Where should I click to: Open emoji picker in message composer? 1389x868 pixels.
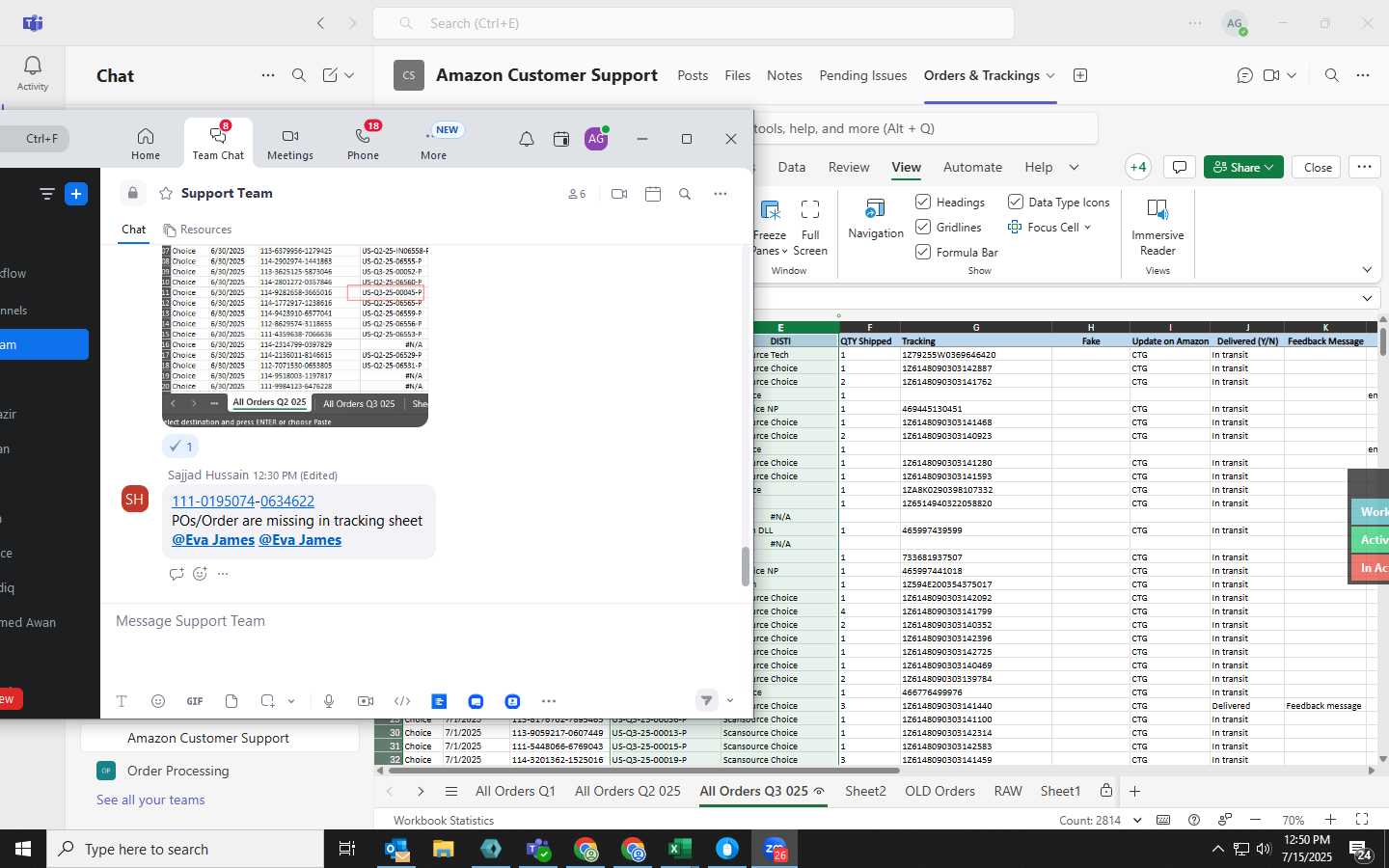click(158, 701)
